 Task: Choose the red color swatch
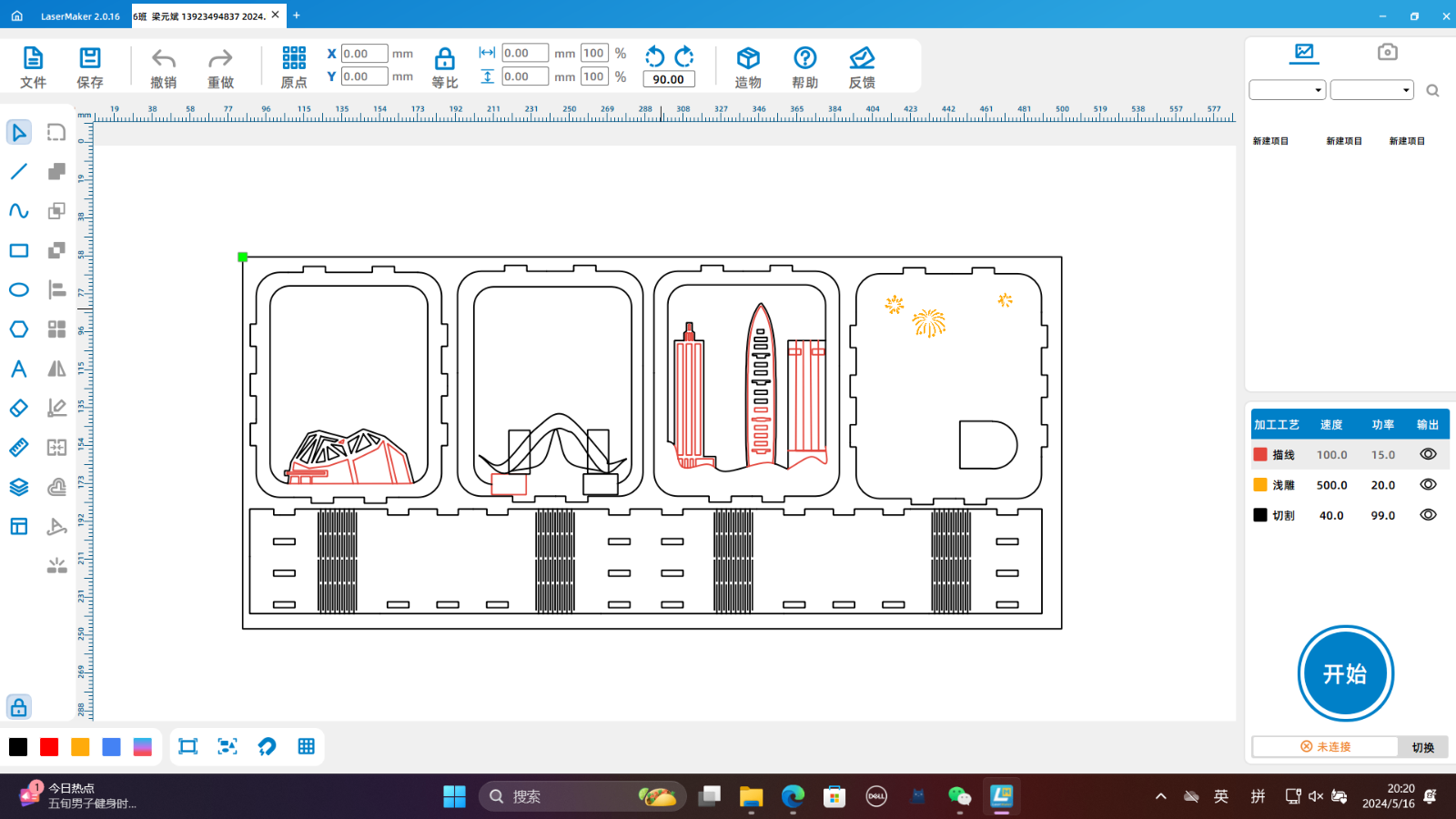49,747
